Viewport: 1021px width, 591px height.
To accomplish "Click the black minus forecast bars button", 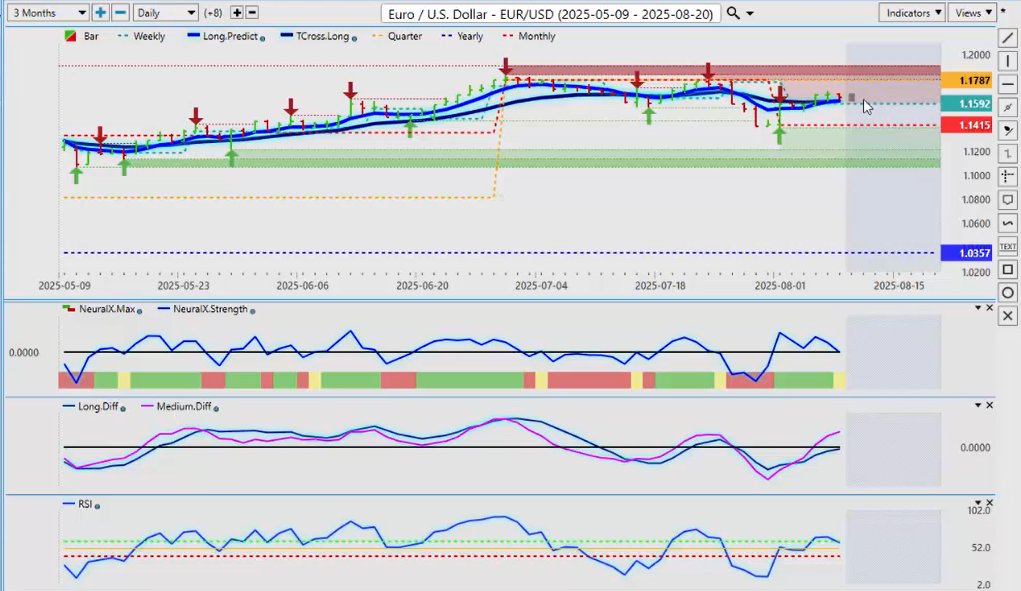I will (x=252, y=13).
